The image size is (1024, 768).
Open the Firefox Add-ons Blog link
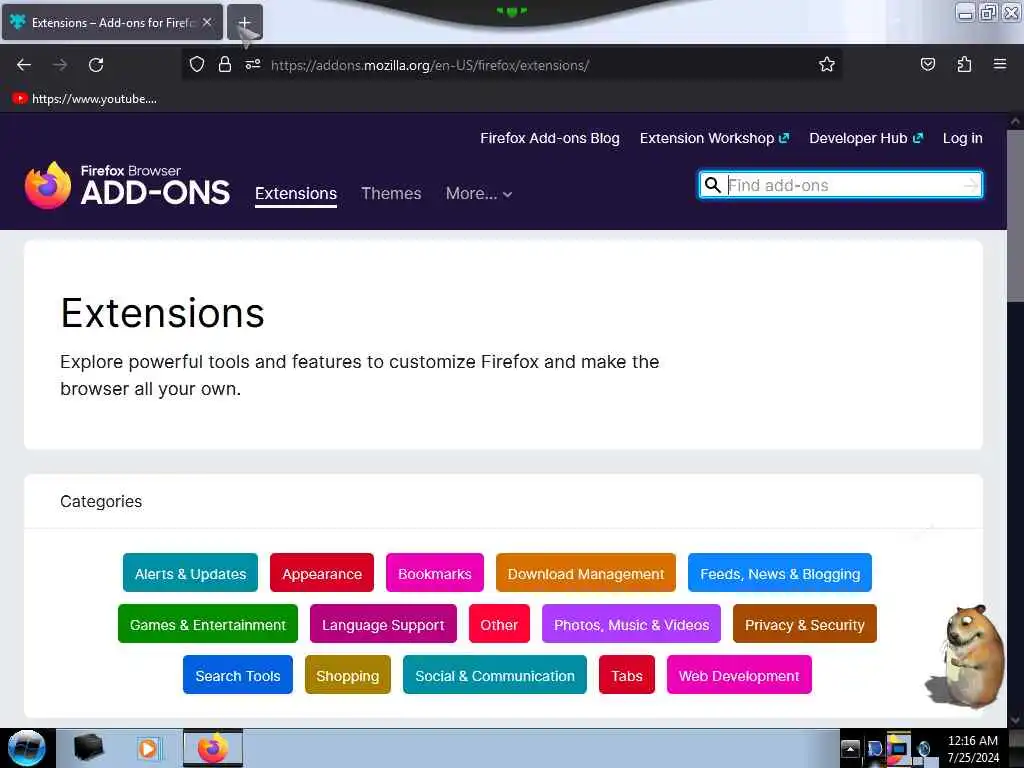(x=550, y=138)
